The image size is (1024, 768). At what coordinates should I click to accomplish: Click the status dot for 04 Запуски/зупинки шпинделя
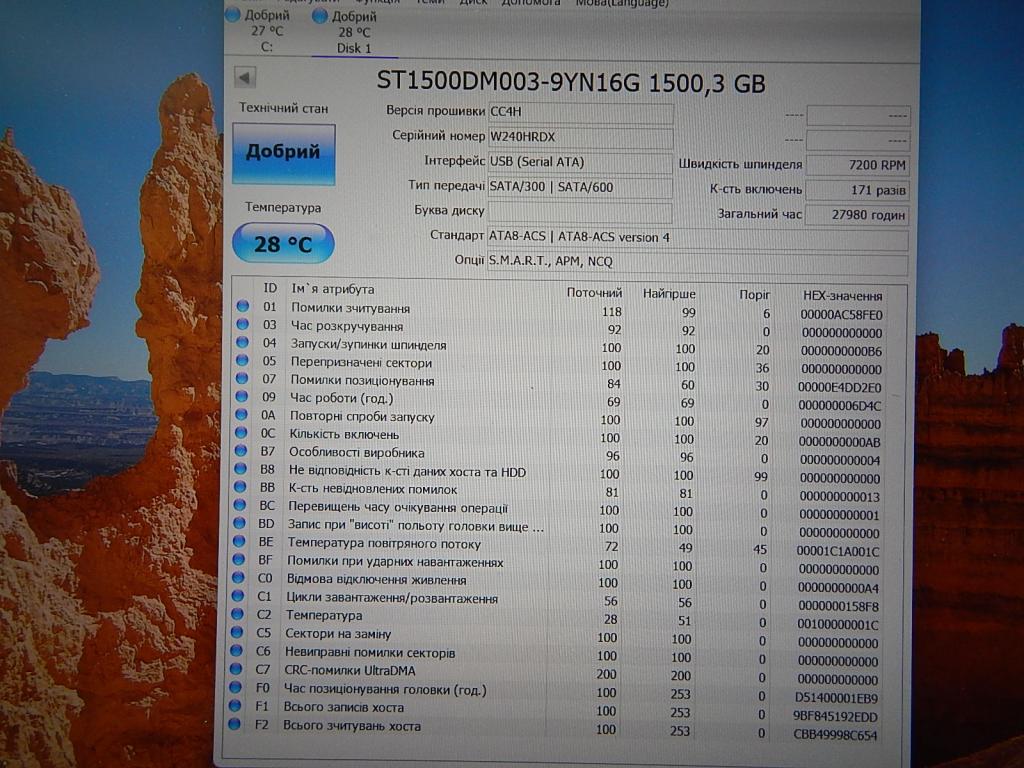243,342
